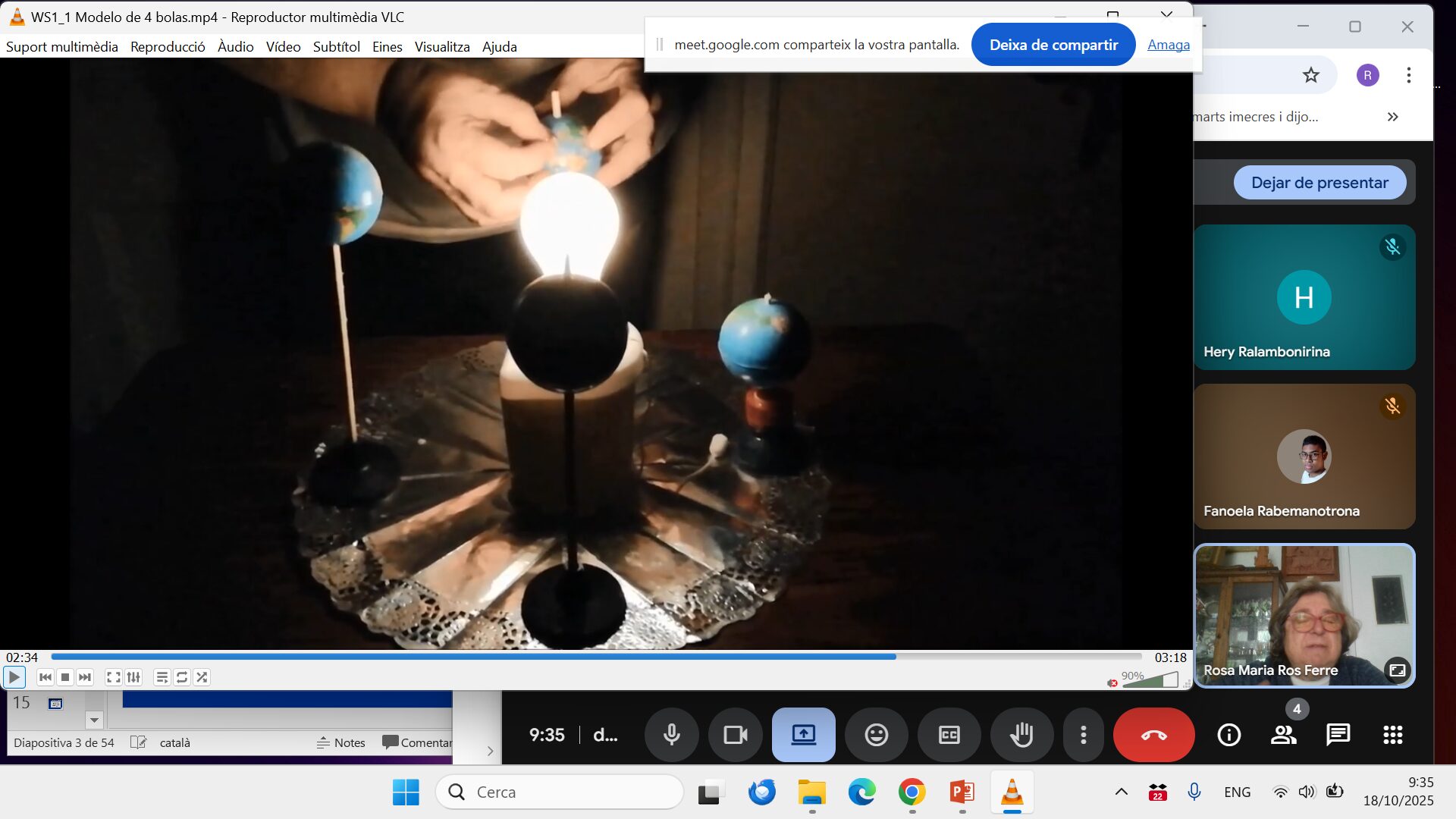Hang up the Meet call
The width and height of the screenshot is (1456, 819).
tap(1153, 734)
